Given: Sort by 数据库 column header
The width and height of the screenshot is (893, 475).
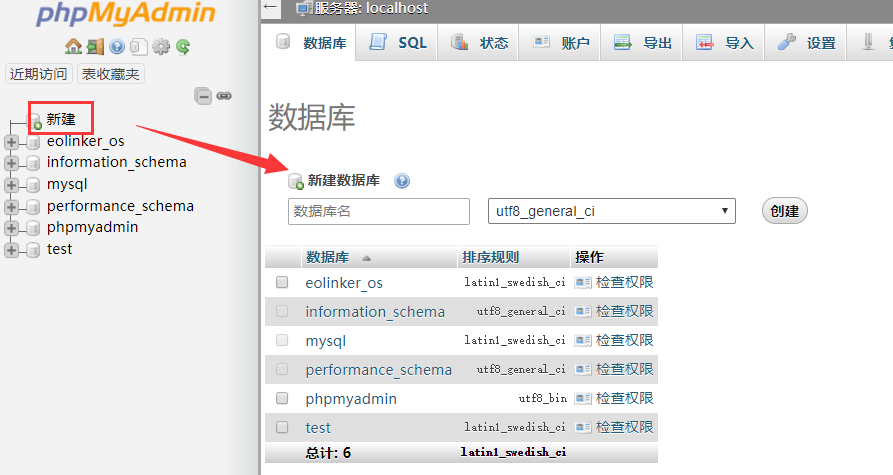Looking at the screenshot, I should click(x=327, y=257).
